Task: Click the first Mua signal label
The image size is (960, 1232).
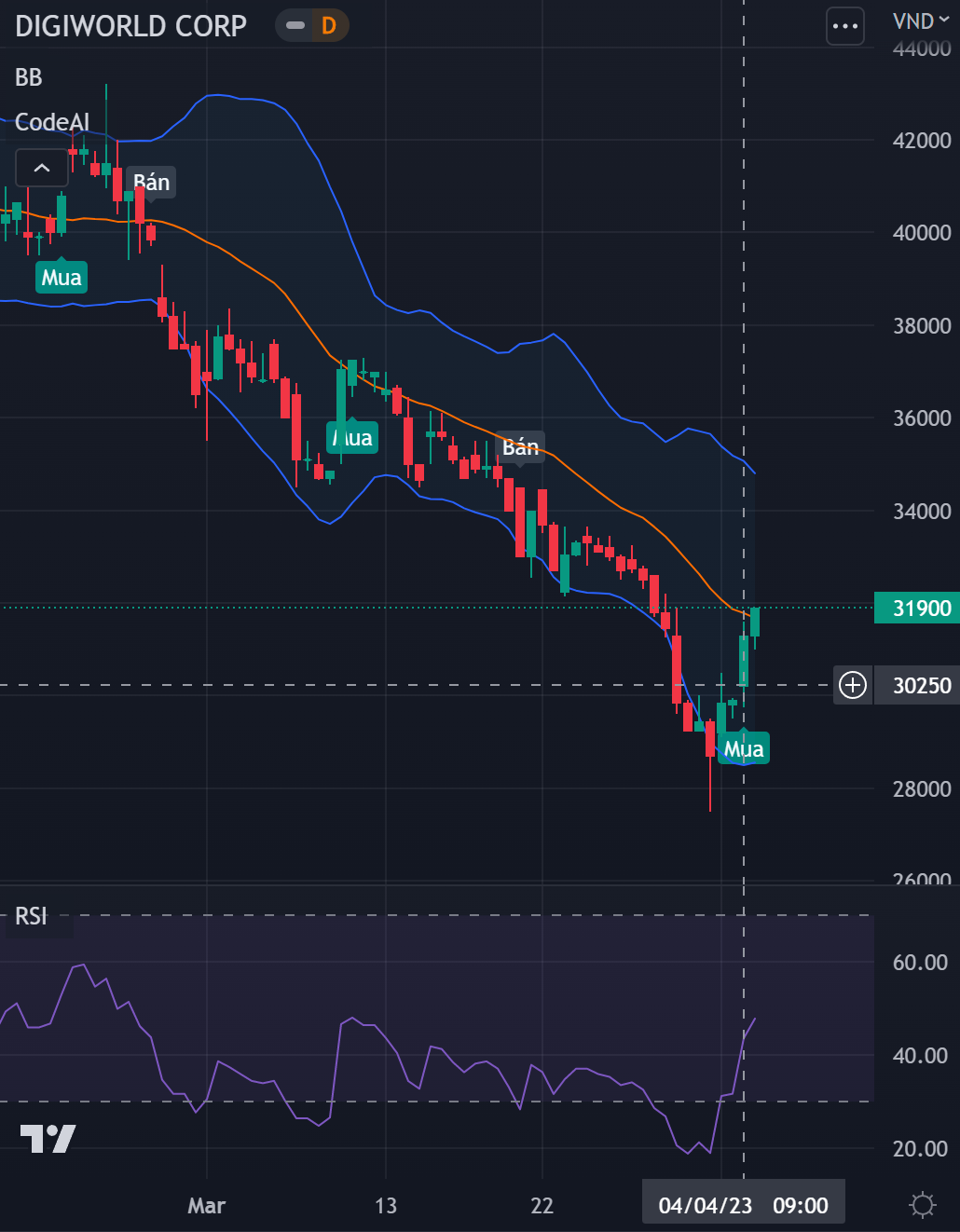Action: [x=62, y=277]
